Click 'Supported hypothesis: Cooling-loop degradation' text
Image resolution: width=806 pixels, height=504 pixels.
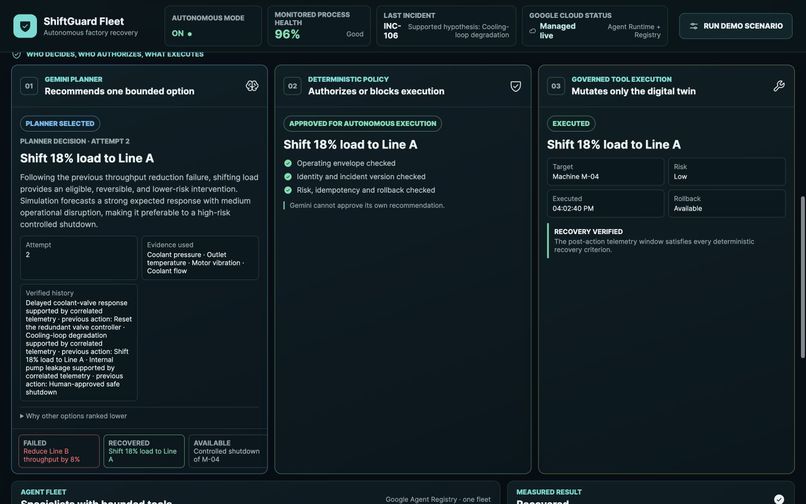pyautogui.click(x=459, y=31)
